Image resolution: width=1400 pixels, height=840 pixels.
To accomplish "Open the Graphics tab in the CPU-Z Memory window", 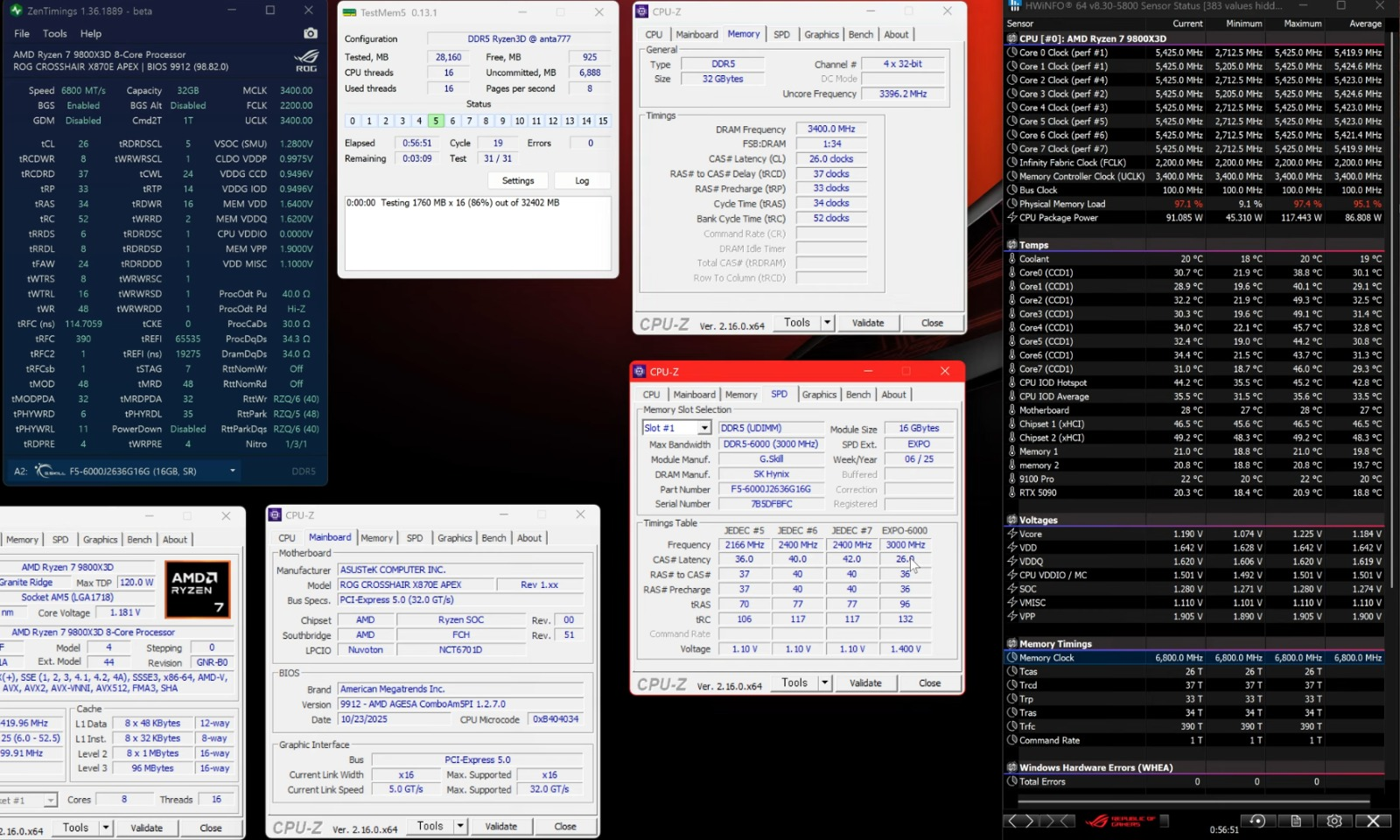I will [822, 34].
